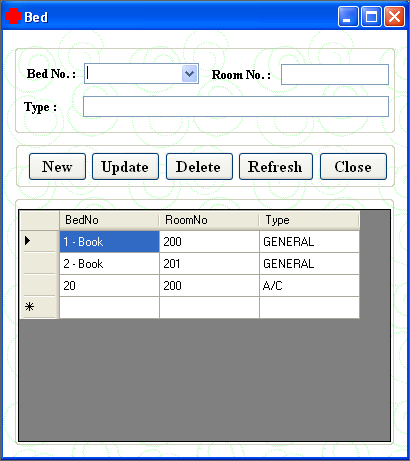Click the new row asterisk header
This screenshot has height=461, width=410.
click(39, 307)
